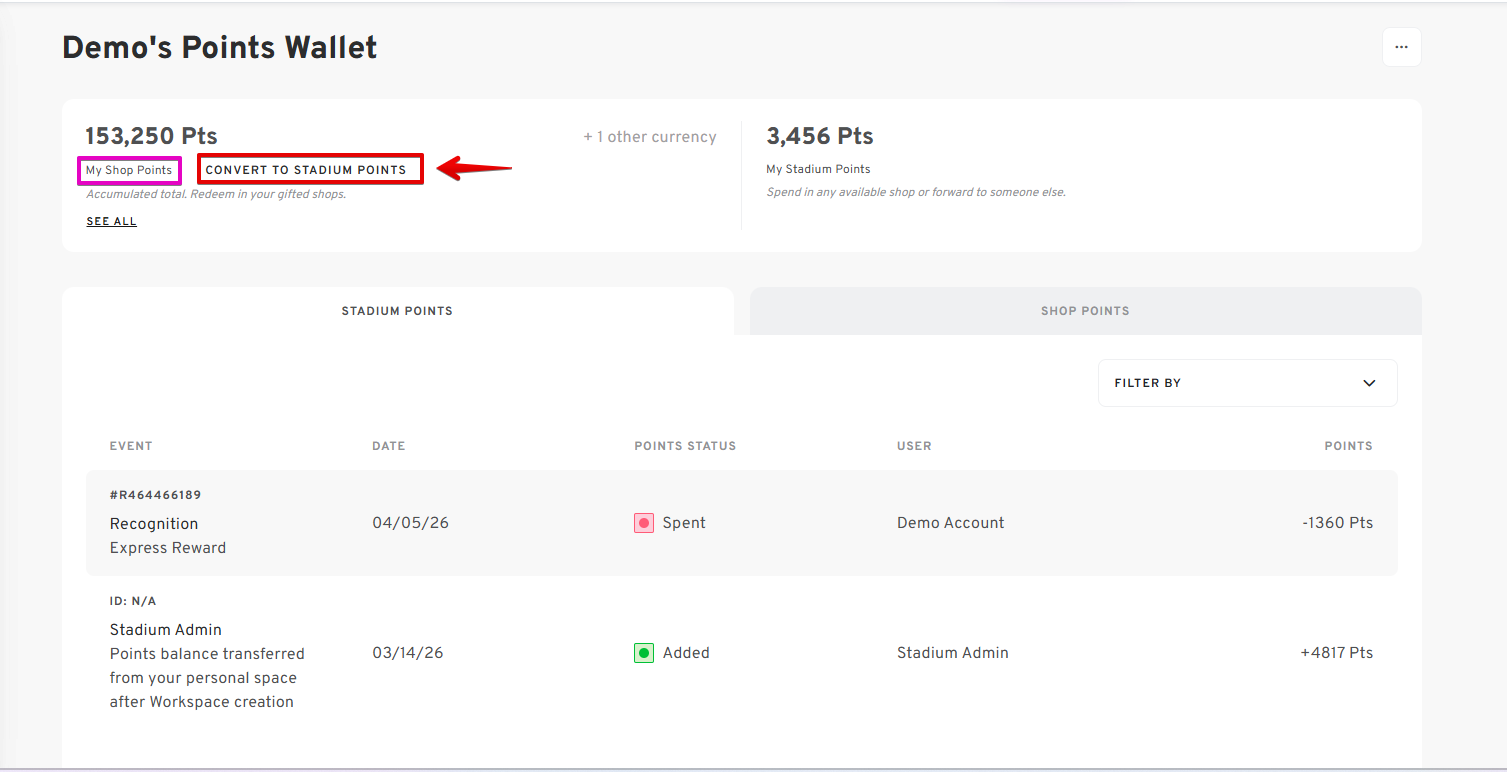Click the Stadium Admin event entry

click(x=166, y=630)
